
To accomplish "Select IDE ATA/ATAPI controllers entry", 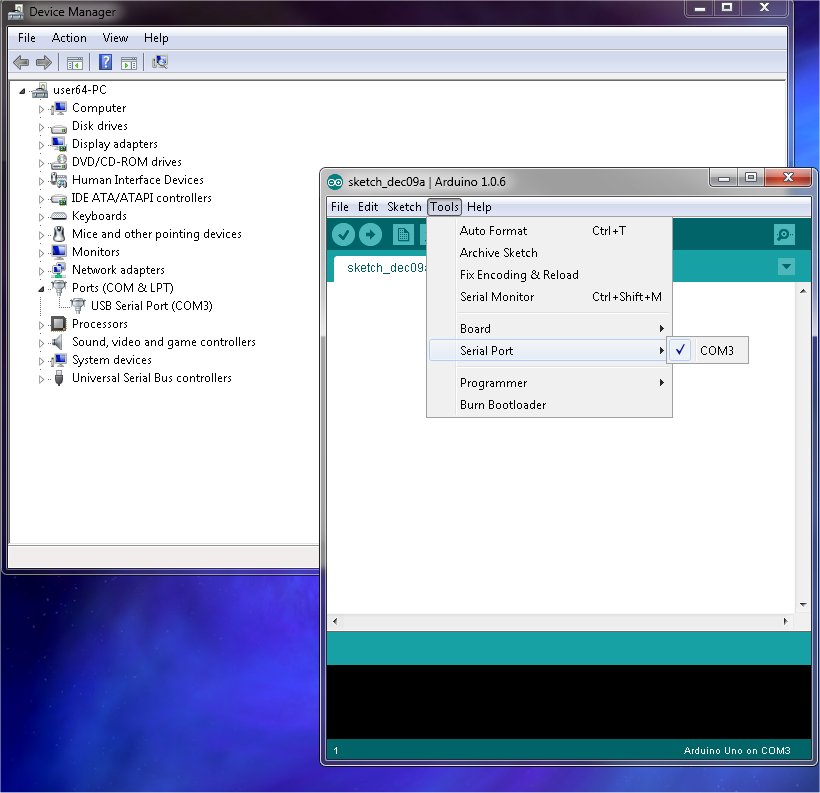I will (x=142, y=198).
